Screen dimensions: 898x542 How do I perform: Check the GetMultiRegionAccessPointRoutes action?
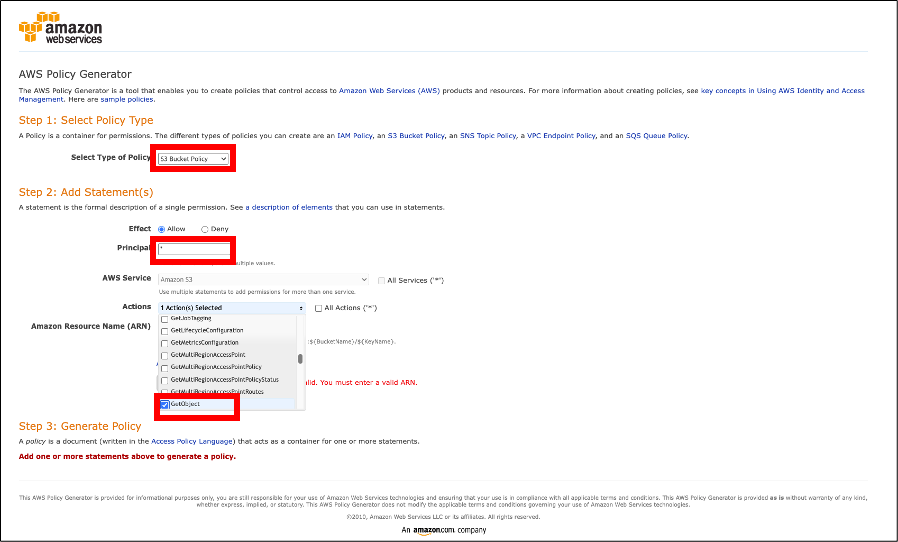tap(164, 392)
